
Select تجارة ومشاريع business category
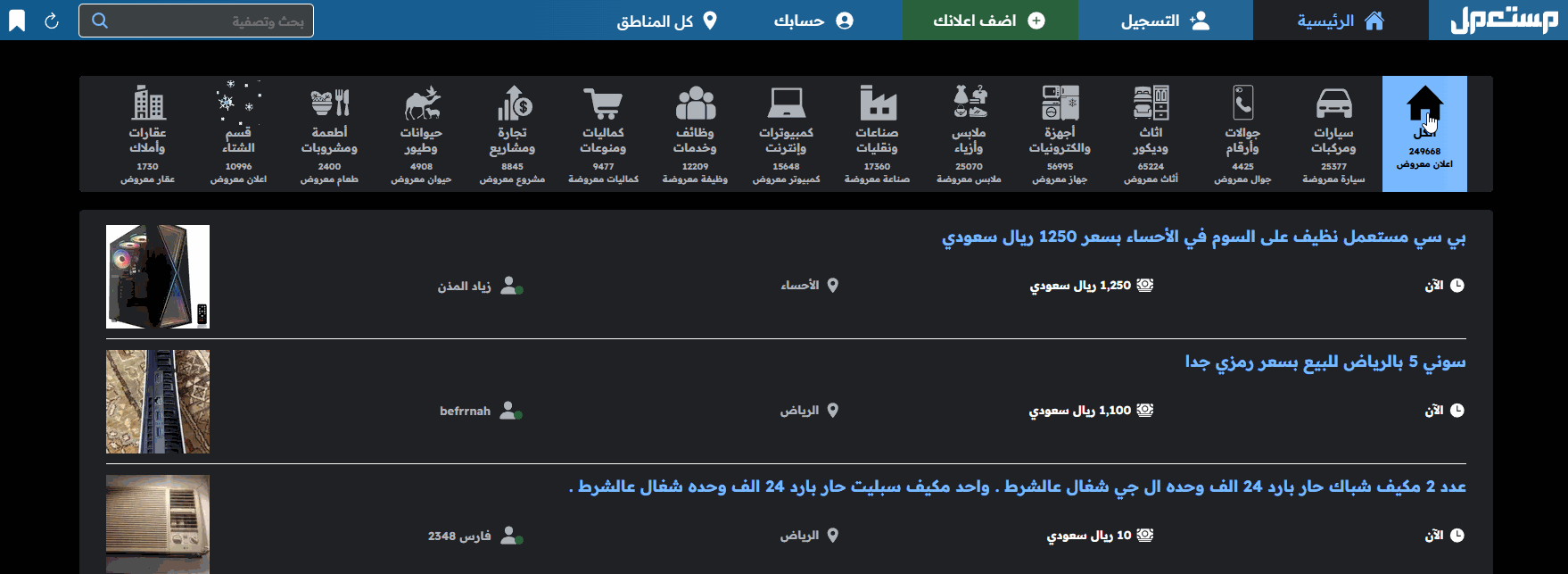coord(512,134)
